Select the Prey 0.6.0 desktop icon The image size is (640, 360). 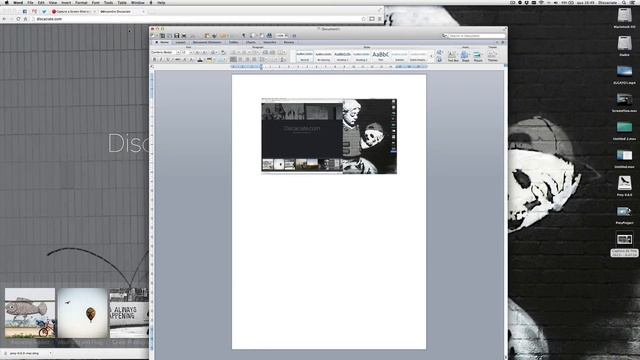click(624, 187)
